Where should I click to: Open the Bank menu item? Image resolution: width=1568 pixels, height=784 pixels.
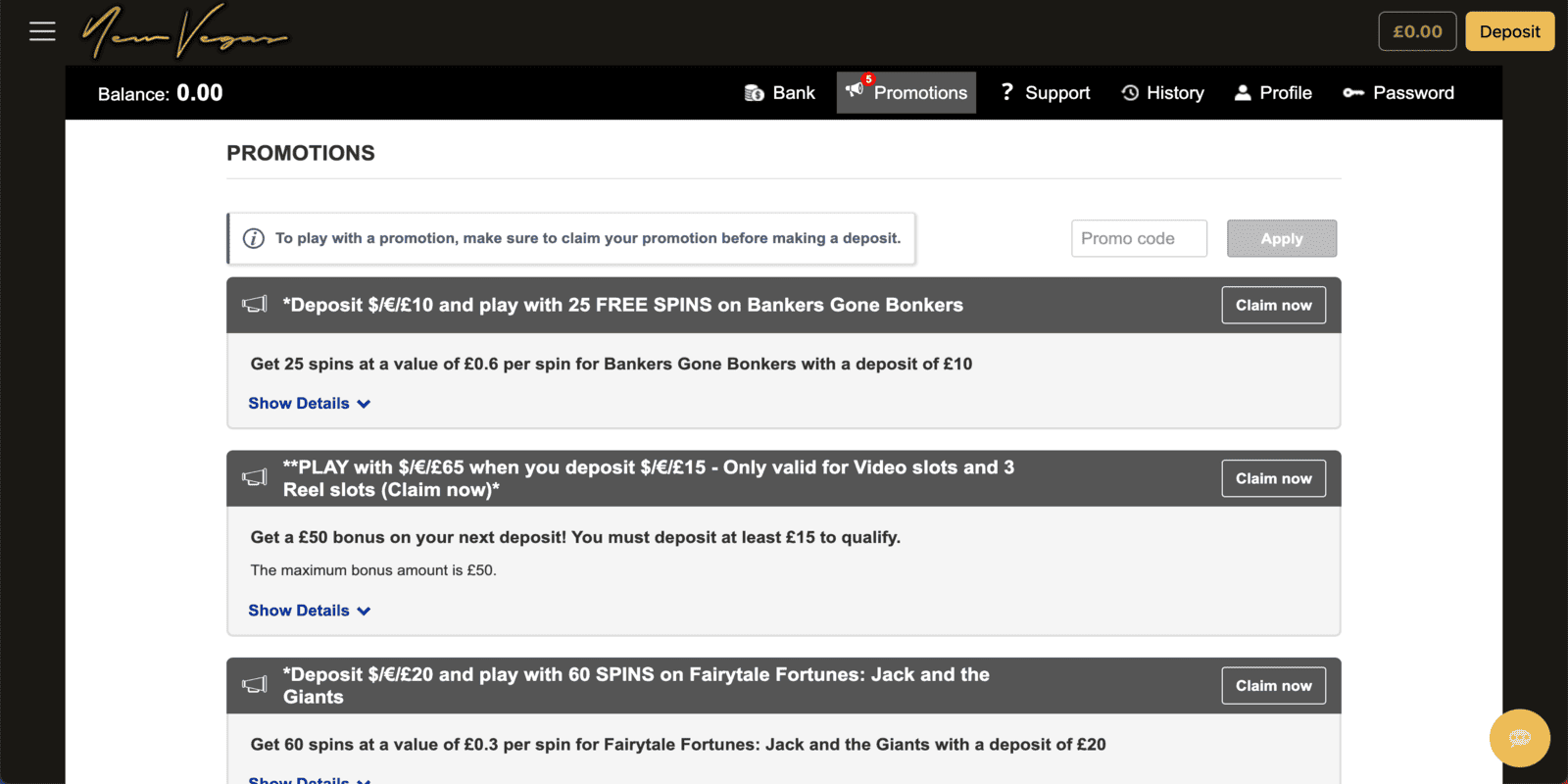tap(780, 93)
